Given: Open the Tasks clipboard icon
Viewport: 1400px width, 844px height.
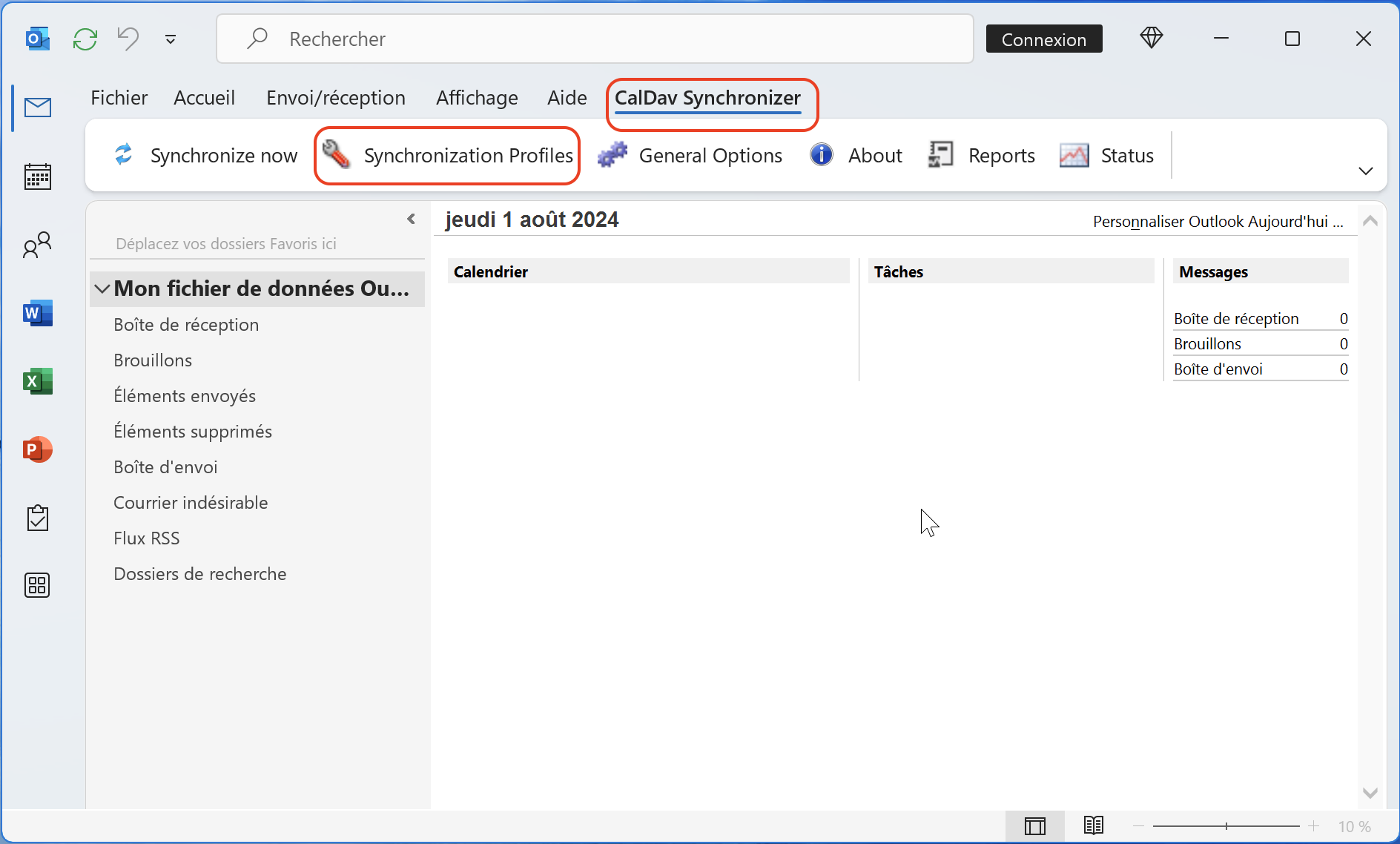Looking at the screenshot, I should (x=37, y=518).
